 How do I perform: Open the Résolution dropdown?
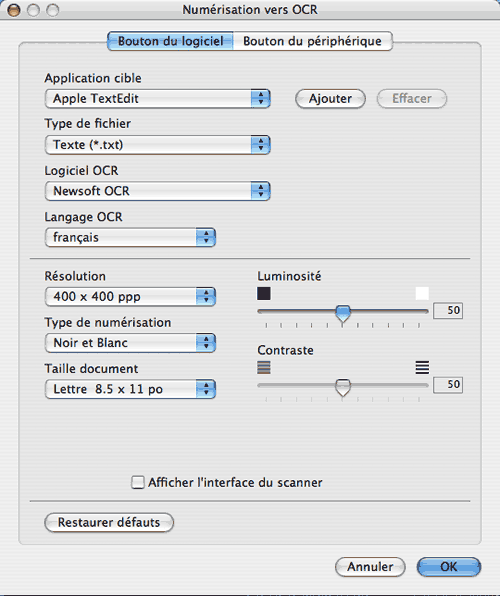130,296
